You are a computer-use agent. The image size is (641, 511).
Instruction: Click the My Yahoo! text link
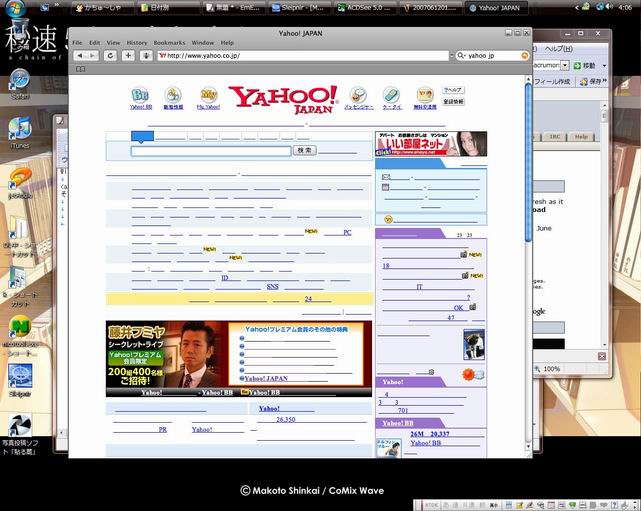click(x=208, y=107)
